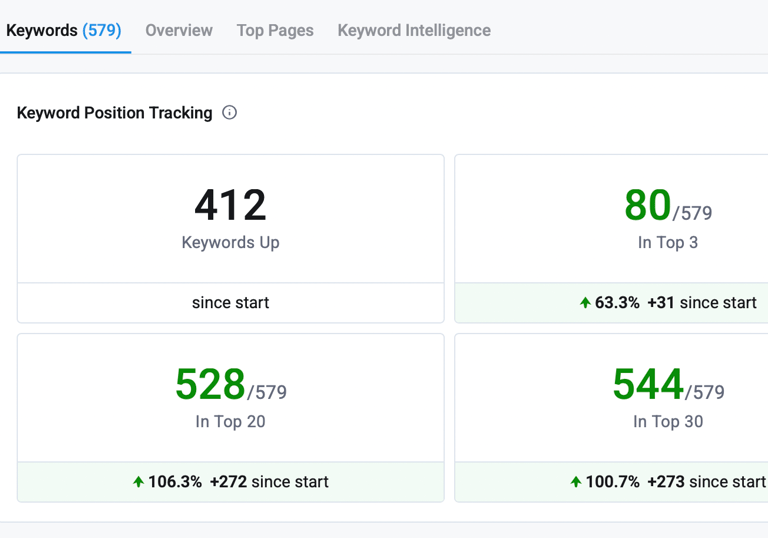Click the 'Keyword Position Tracking' heading
Viewport: 768px width, 538px height.
(x=115, y=113)
